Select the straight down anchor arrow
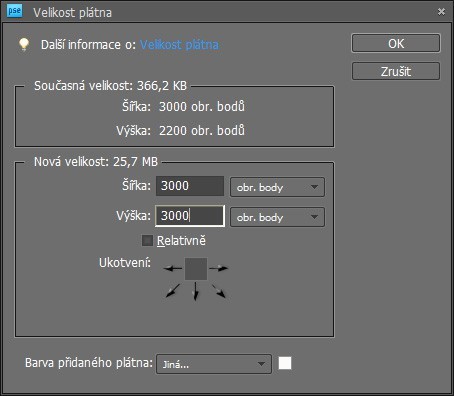The image size is (454, 396). pos(196,291)
